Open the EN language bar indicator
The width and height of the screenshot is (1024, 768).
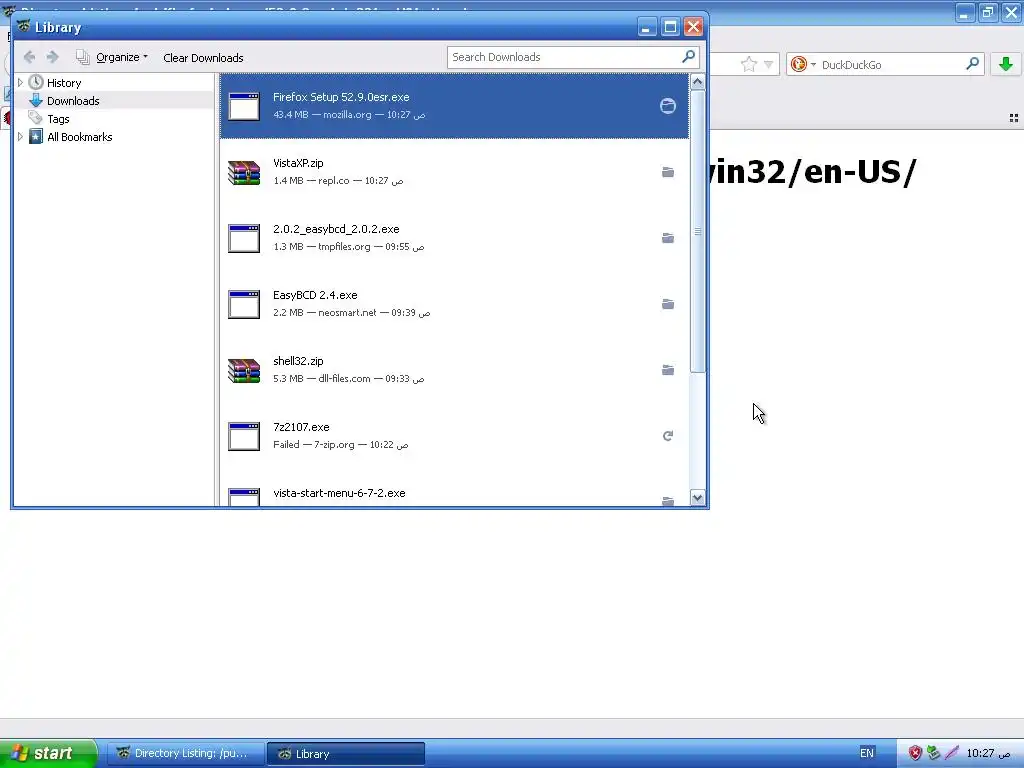(x=867, y=753)
